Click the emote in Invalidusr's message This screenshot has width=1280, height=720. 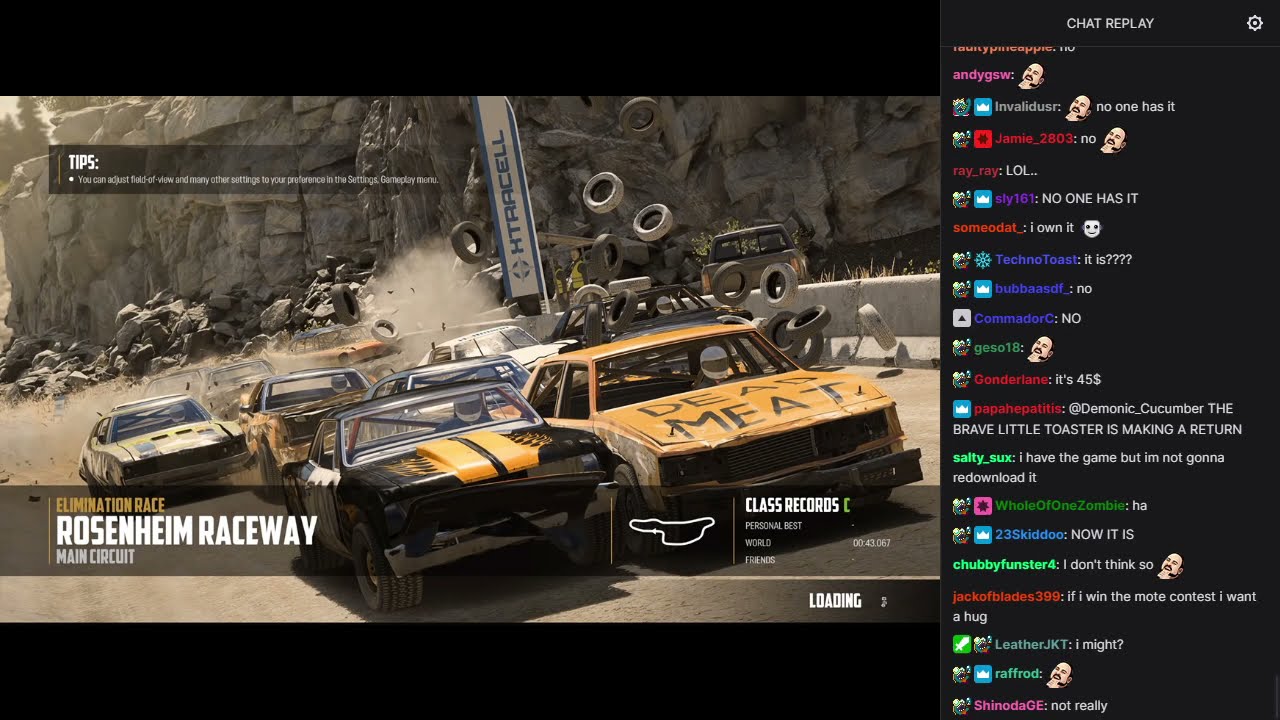point(1078,107)
